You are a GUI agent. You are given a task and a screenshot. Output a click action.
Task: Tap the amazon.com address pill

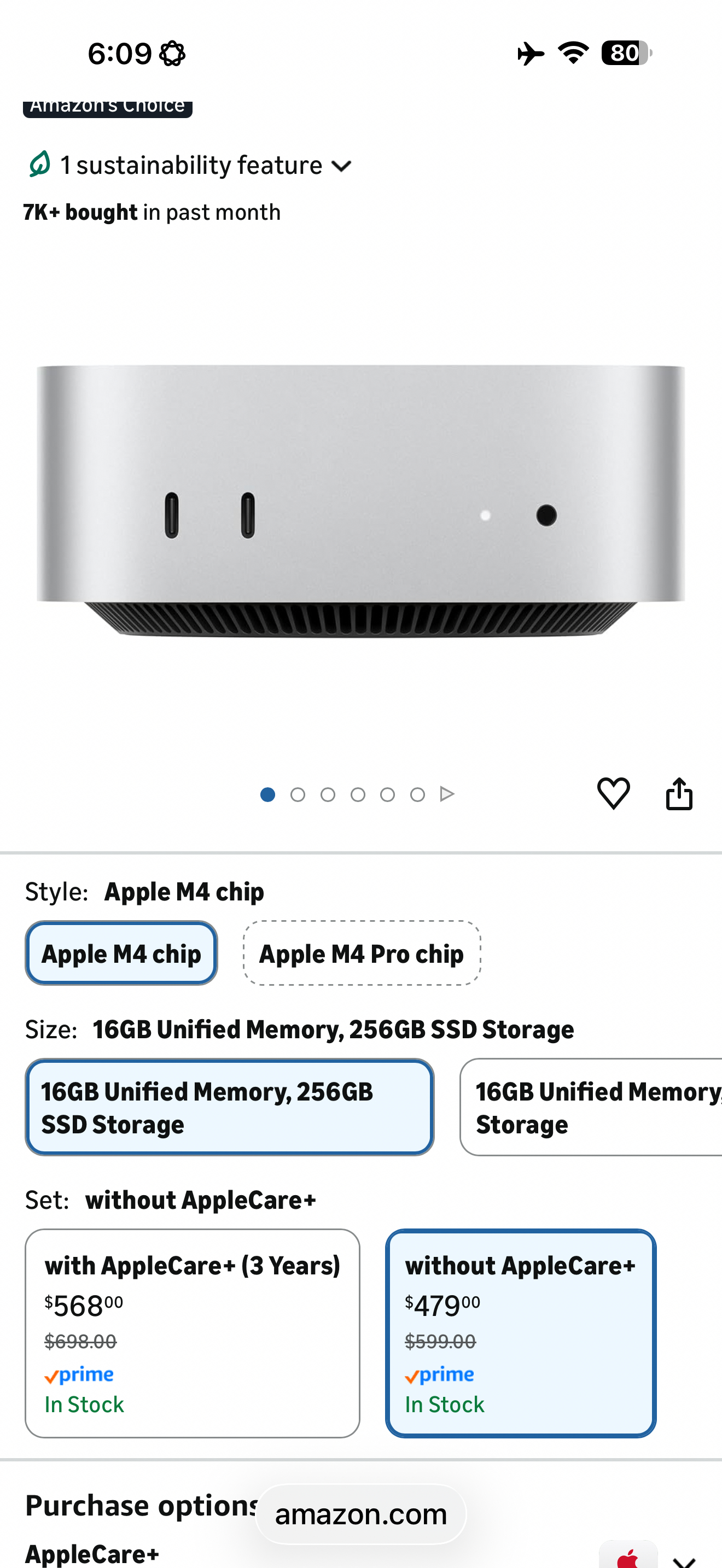pyautogui.click(x=361, y=1514)
